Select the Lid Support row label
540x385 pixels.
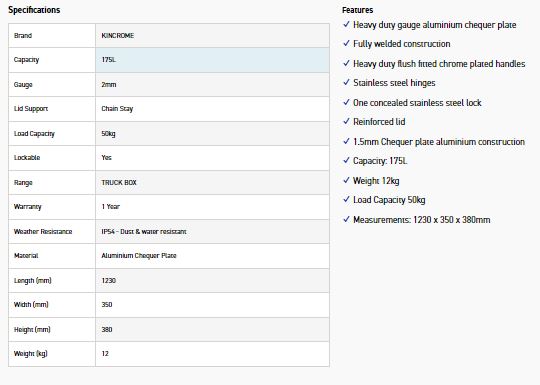pyautogui.click(x=31, y=109)
